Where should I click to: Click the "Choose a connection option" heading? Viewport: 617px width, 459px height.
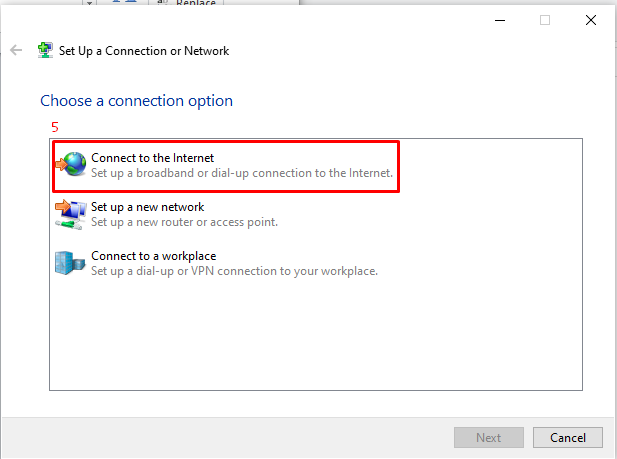[137, 101]
